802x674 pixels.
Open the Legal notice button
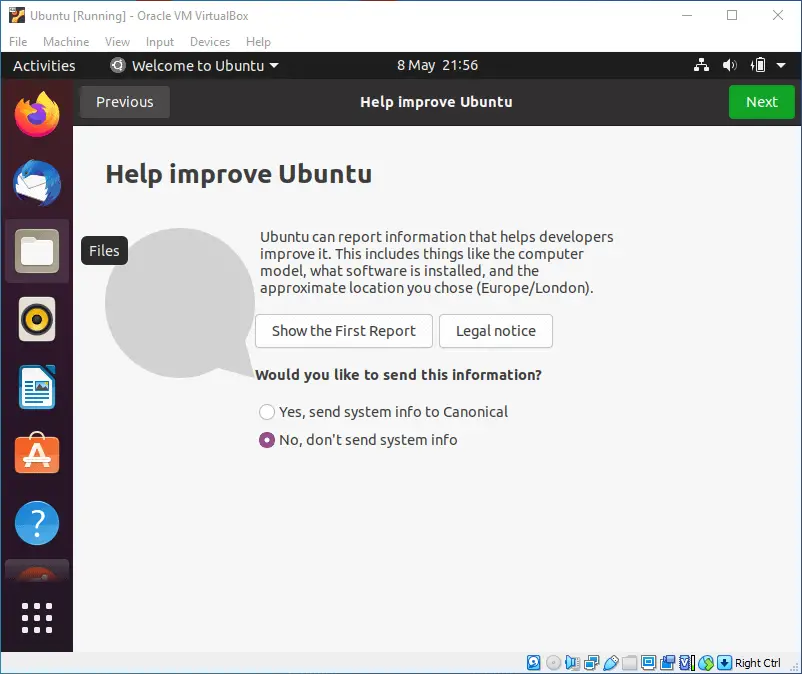click(x=496, y=331)
